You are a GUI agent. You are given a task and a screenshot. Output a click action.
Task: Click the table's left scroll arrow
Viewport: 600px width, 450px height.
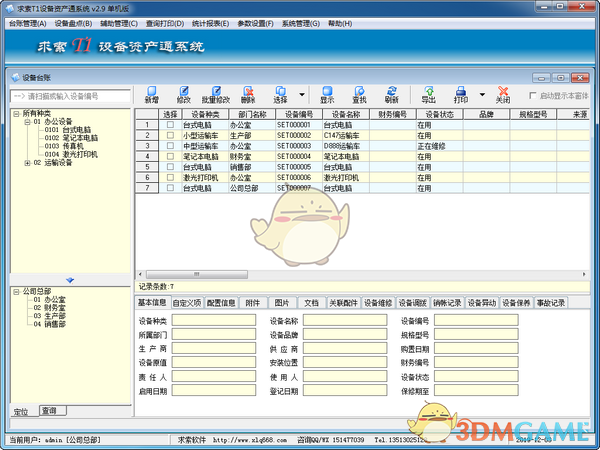tap(140, 274)
